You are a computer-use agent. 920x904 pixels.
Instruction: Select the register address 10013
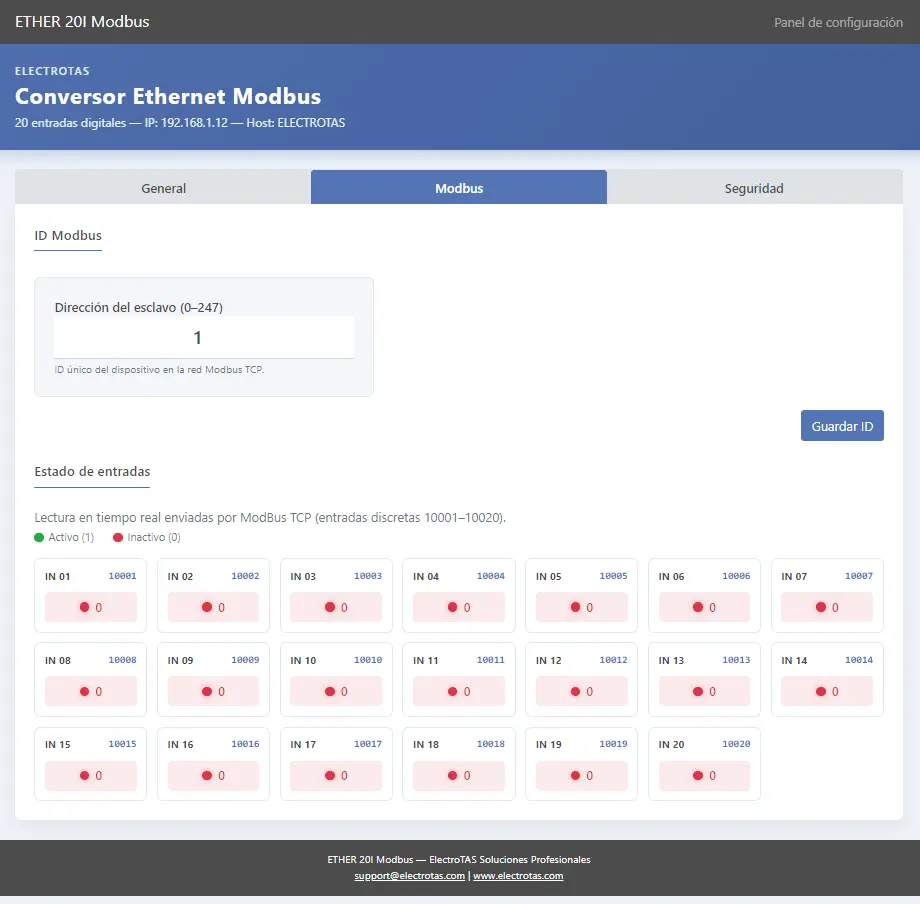click(x=736, y=660)
